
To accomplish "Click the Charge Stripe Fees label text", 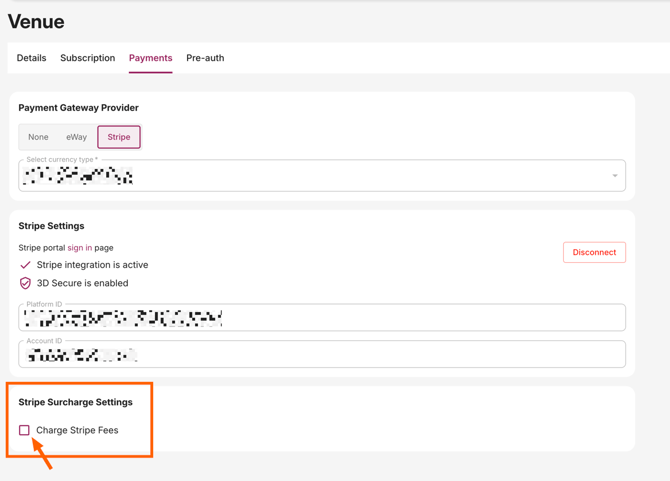I will (77, 430).
